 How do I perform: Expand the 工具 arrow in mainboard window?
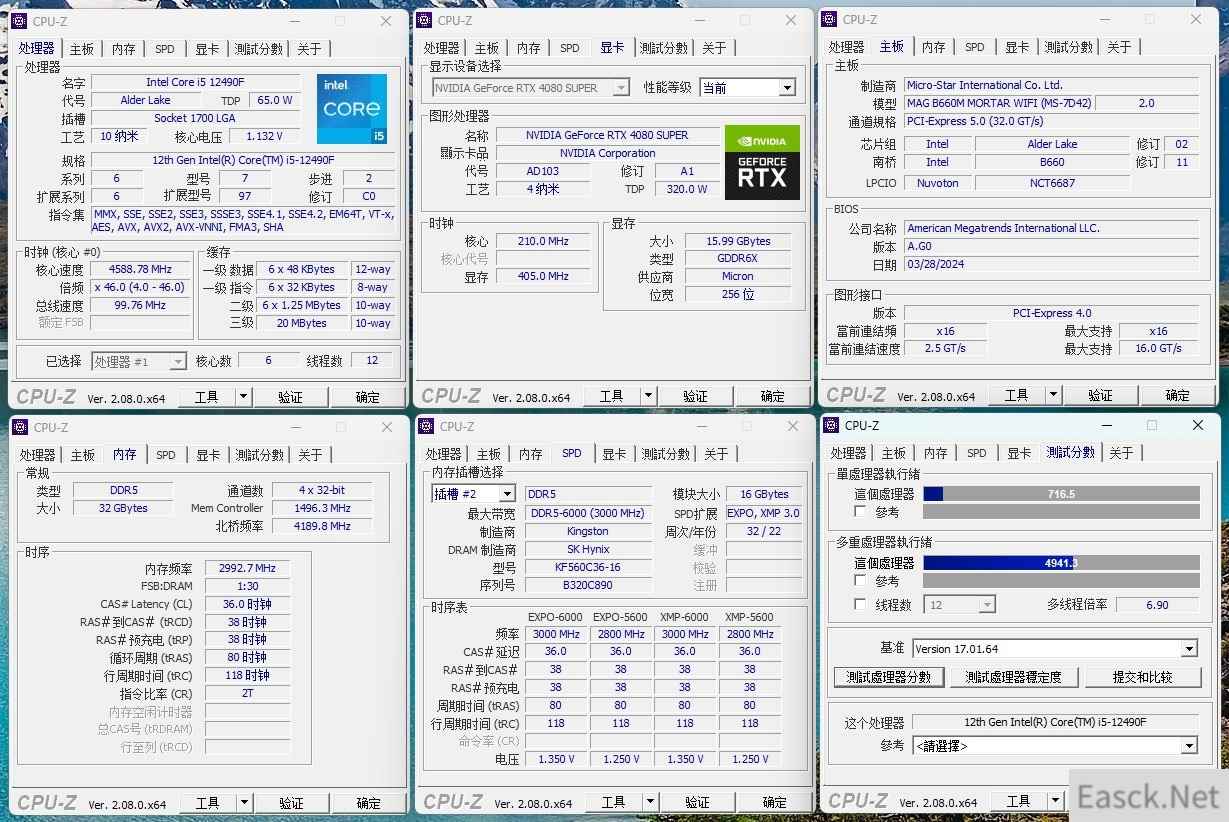coord(1052,395)
